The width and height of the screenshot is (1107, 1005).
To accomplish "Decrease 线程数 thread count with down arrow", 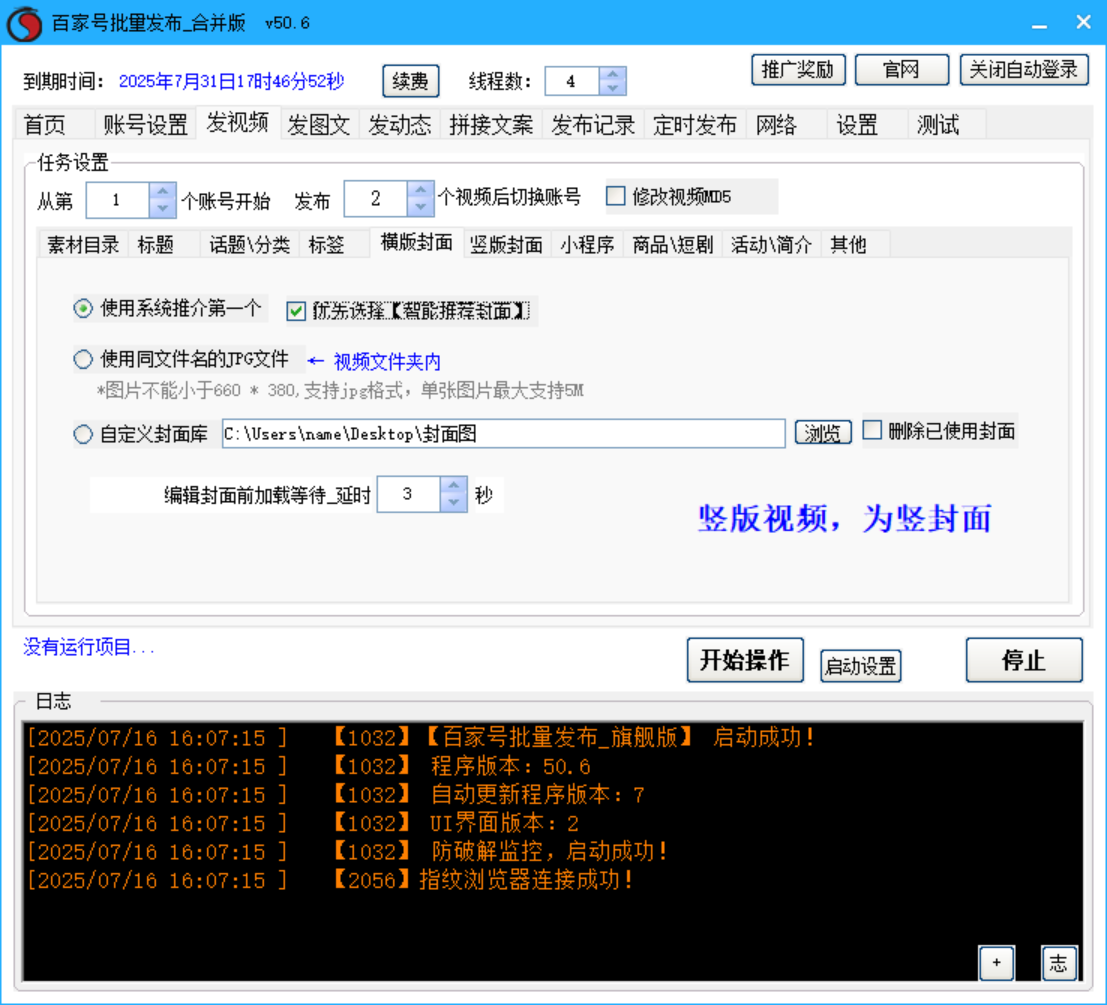I will pyautogui.click(x=612, y=88).
